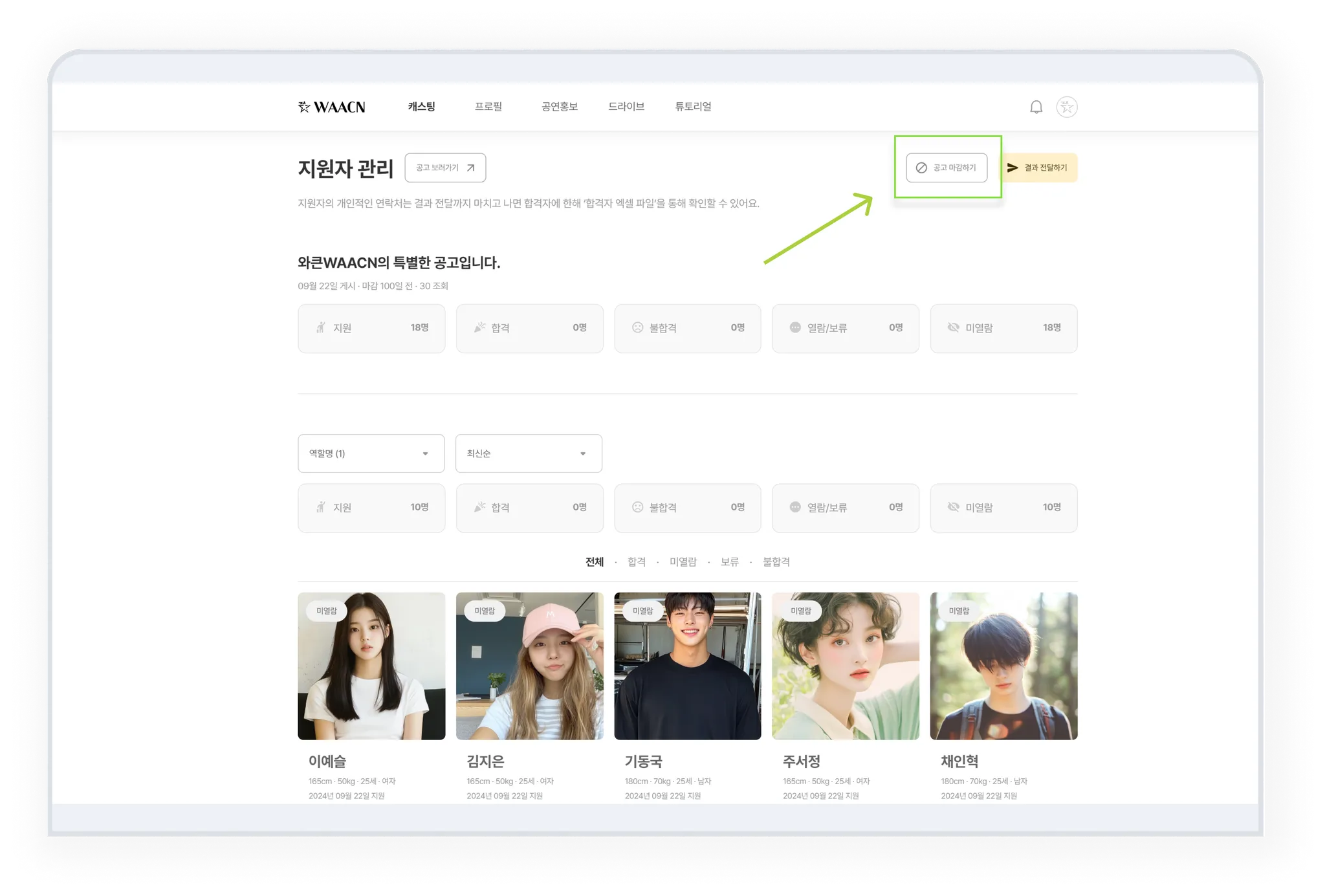1325x896 pixels.
Task: Switch to the 합격 filter tab
Action: click(x=637, y=562)
